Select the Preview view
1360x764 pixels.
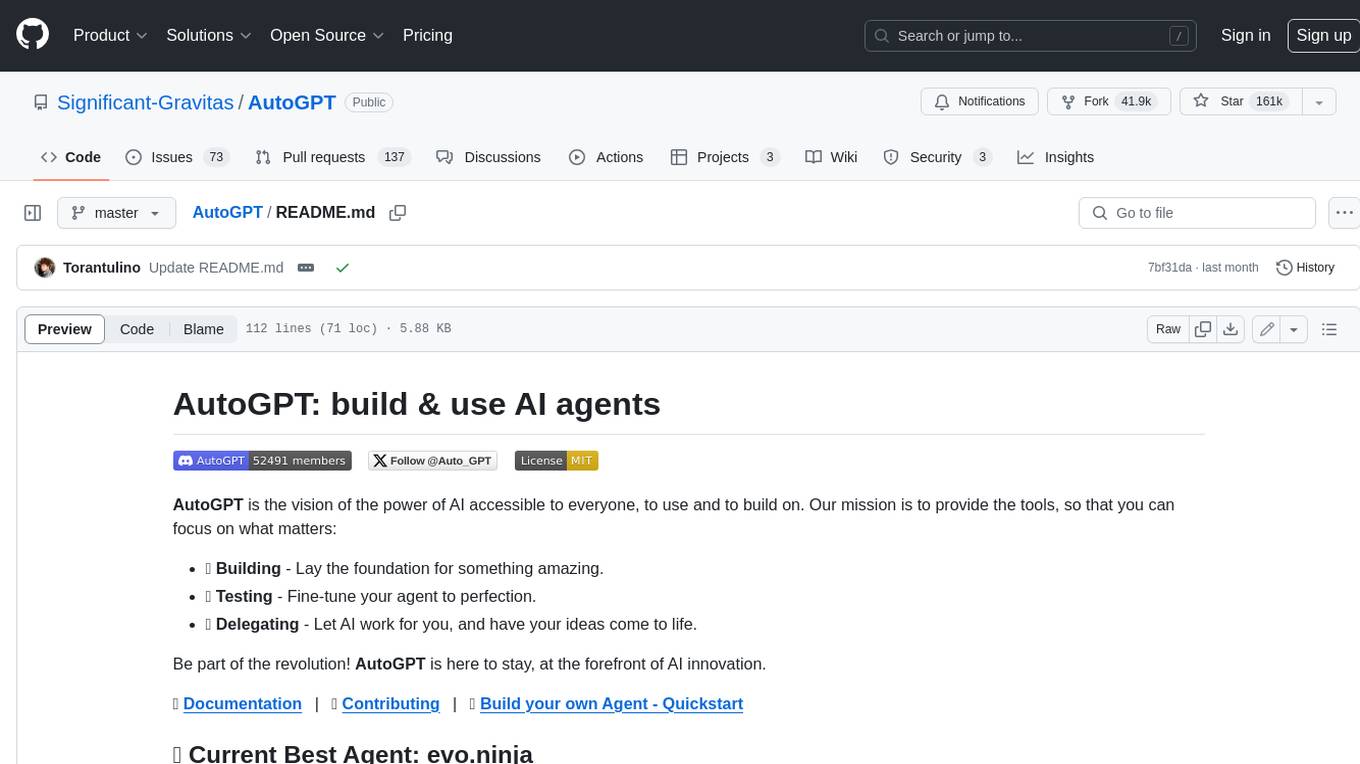pos(64,329)
